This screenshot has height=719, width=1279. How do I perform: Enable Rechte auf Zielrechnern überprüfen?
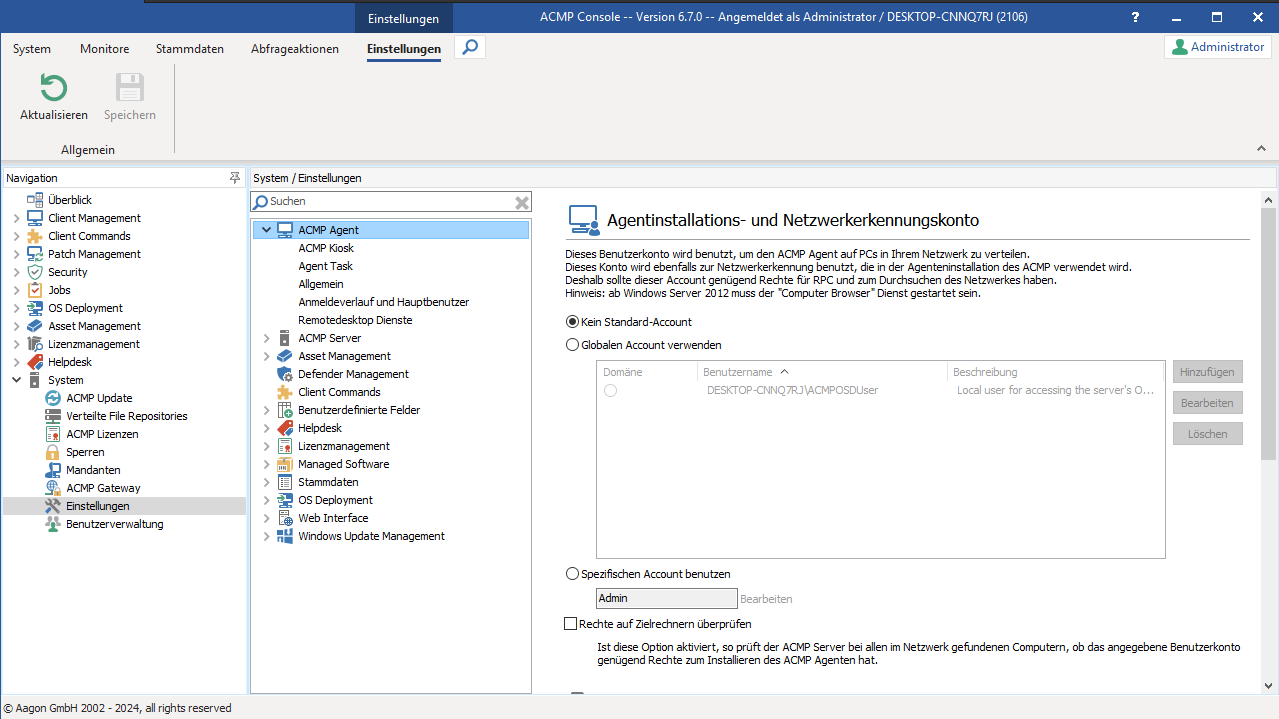pyautogui.click(x=571, y=623)
